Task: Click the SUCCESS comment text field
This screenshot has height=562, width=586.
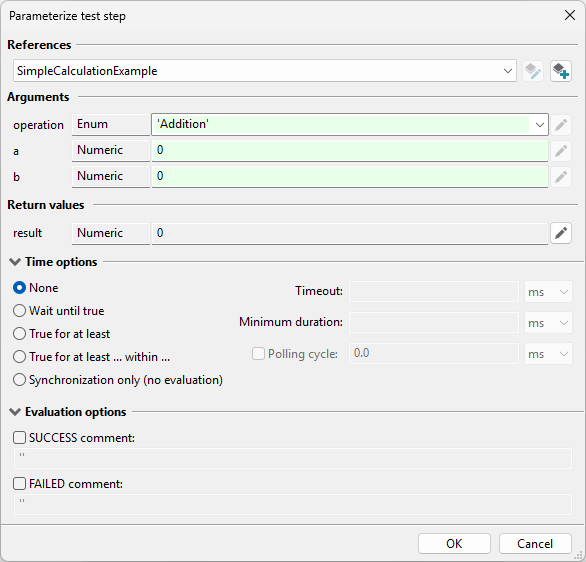Action: 293,458
